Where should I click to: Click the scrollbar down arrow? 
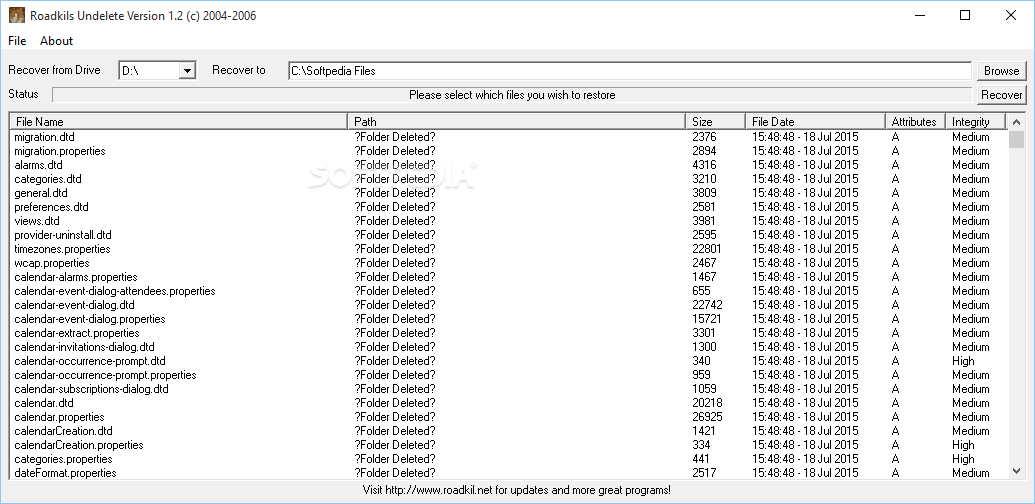pyautogui.click(x=1017, y=471)
